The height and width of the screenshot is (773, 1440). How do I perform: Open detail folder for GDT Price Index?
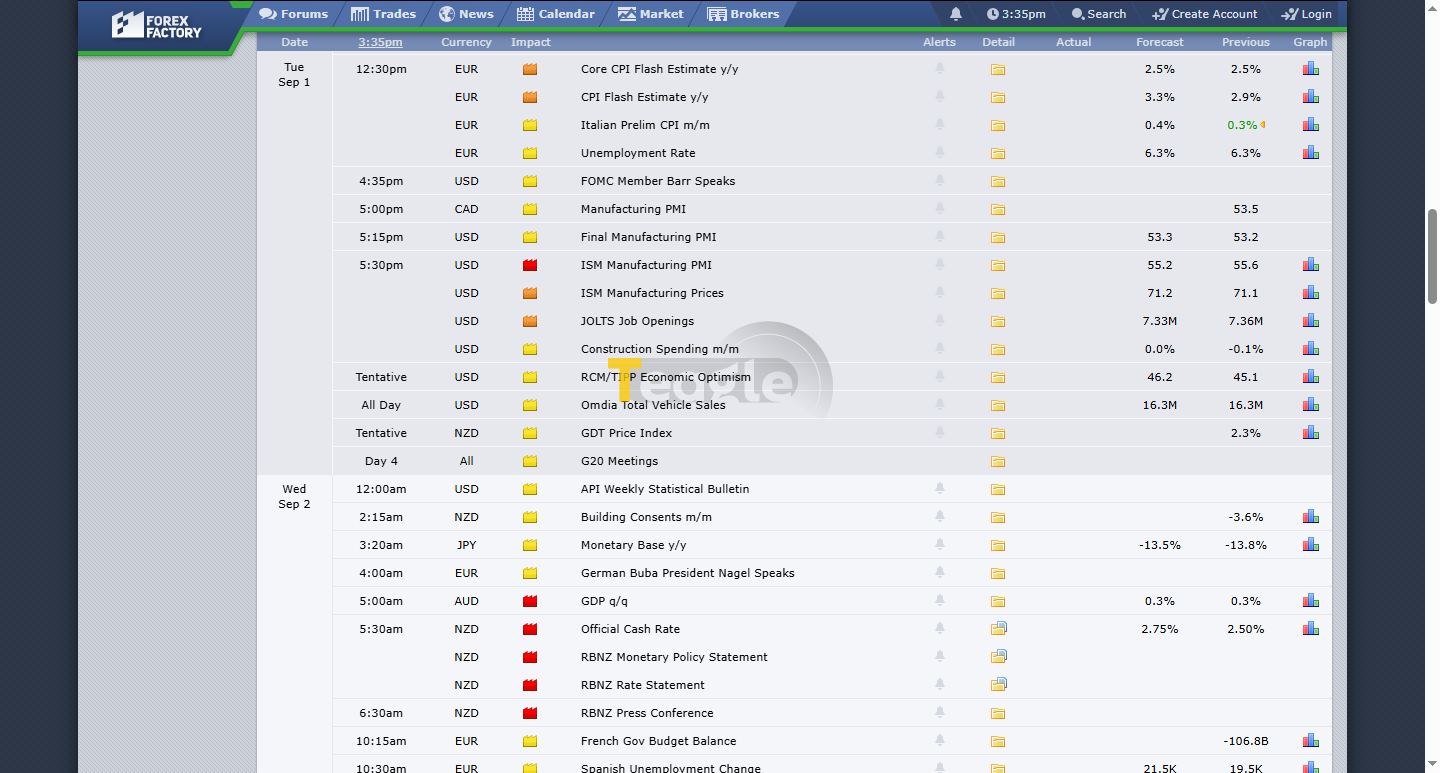[x=998, y=434]
